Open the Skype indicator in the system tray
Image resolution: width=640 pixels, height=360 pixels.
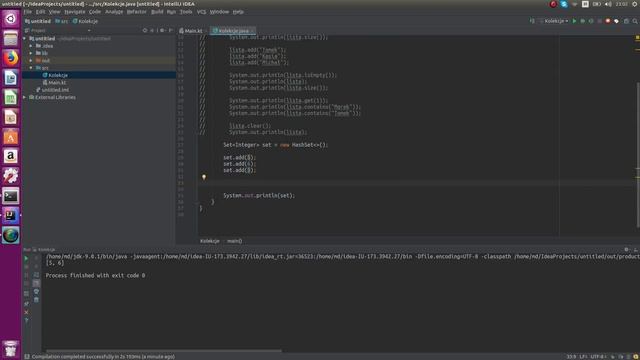[564, 4]
